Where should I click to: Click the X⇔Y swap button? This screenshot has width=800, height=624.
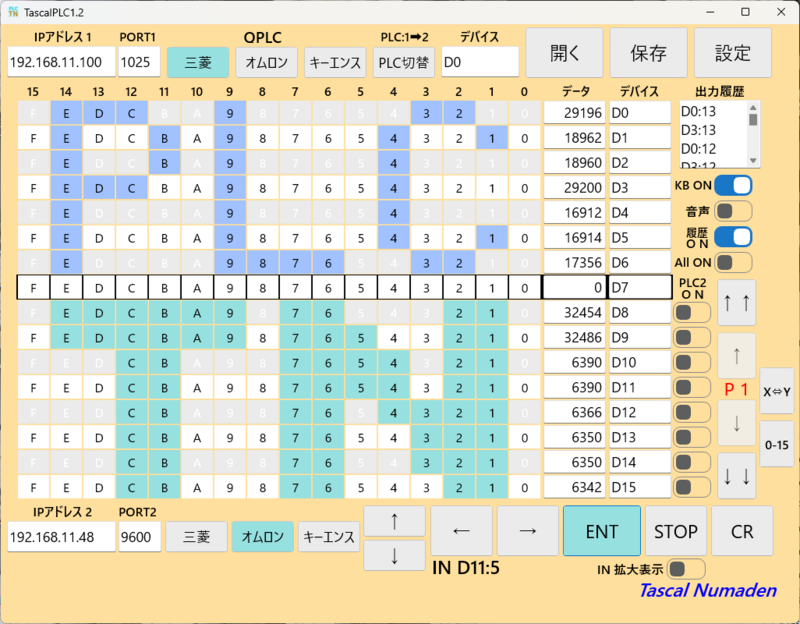(x=776, y=392)
